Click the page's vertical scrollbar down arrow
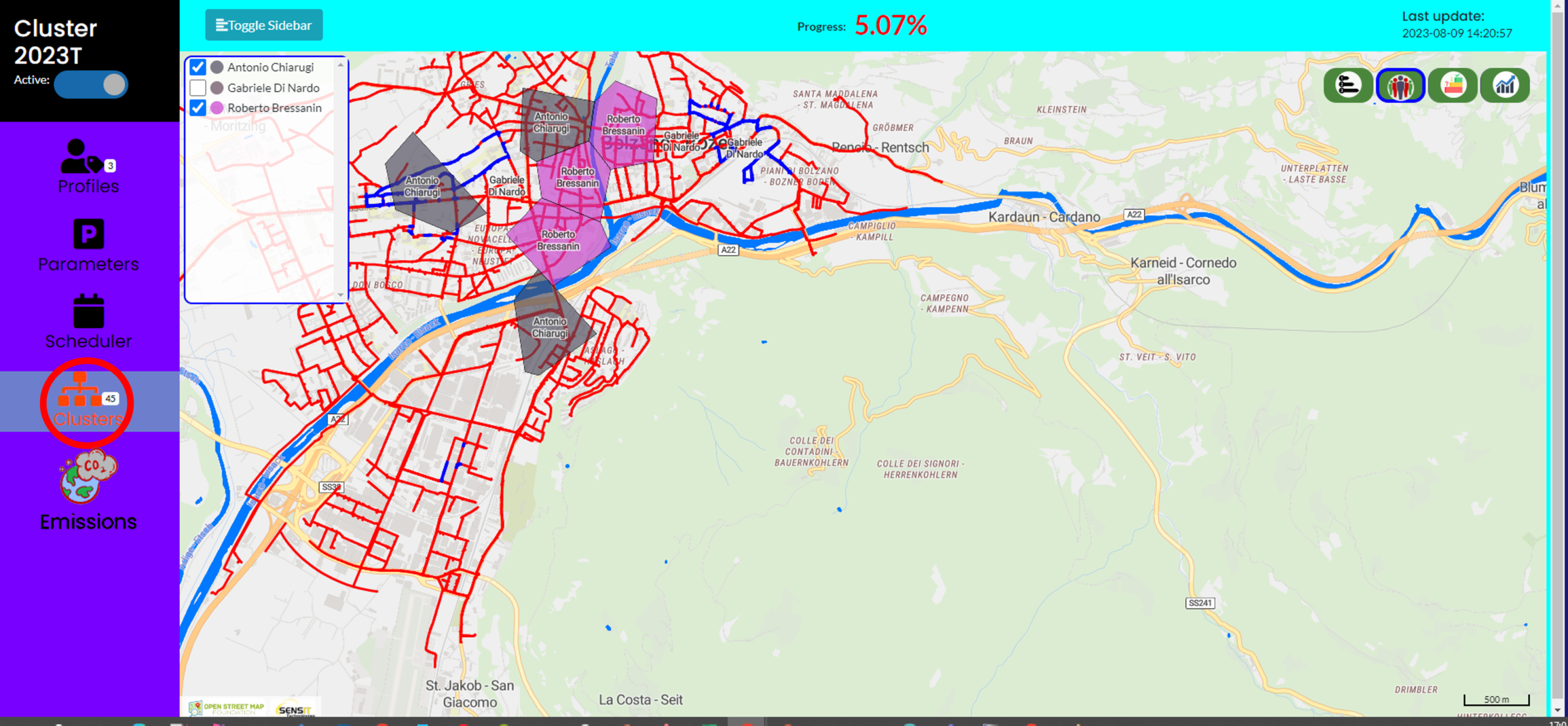This screenshot has height=726, width=1568. tap(1558, 710)
